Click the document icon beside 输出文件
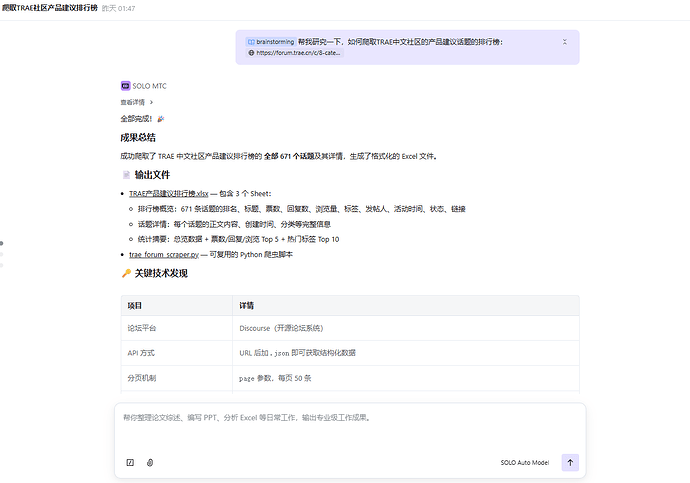The height and width of the screenshot is (483, 690). (x=126, y=175)
